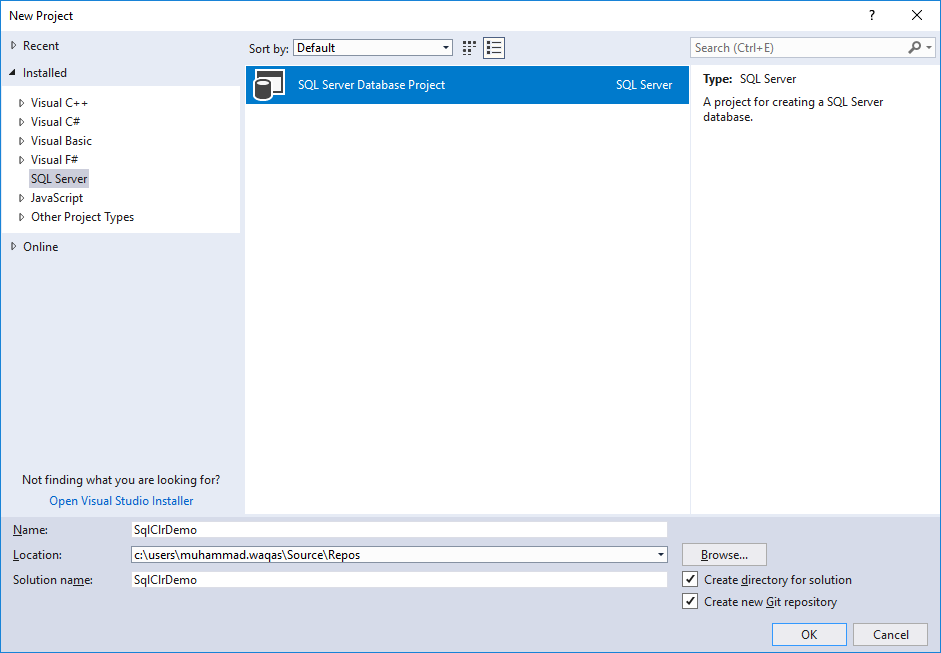
Task: Click the Browse... button
Action: (x=724, y=555)
